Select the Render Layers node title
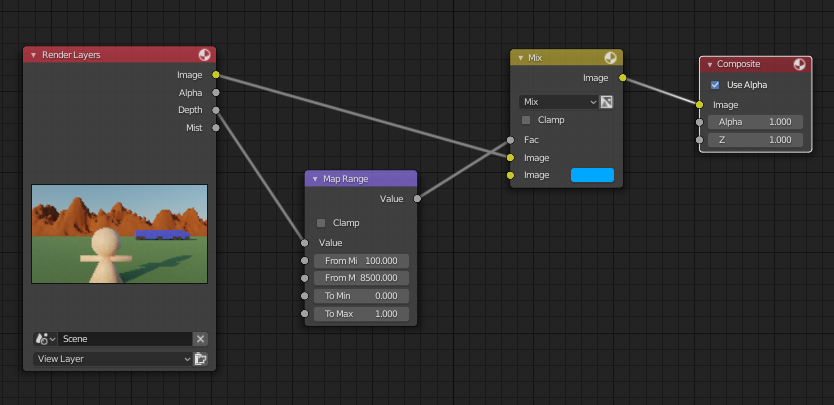The width and height of the screenshot is (834, 405). [71, 55]
